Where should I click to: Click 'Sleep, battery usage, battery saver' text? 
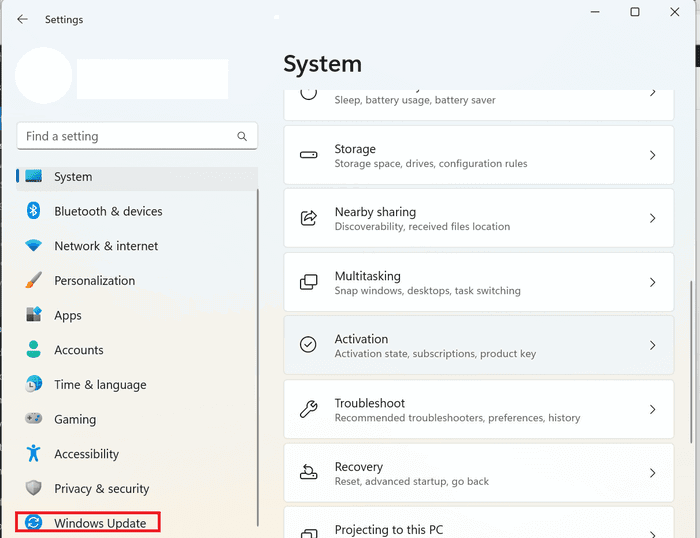pos(415,100)
